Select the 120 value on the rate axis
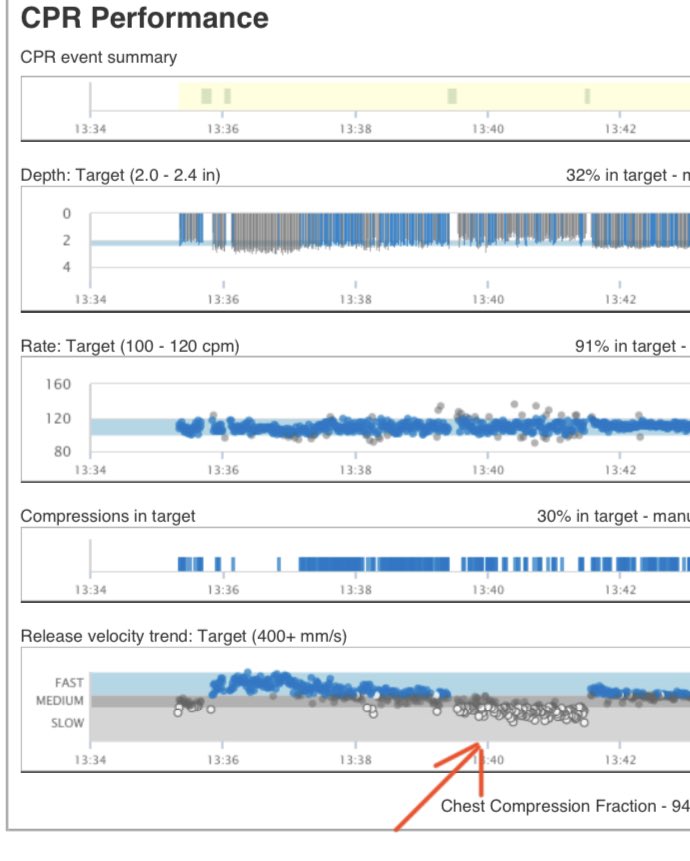 (x=58, y=418)
